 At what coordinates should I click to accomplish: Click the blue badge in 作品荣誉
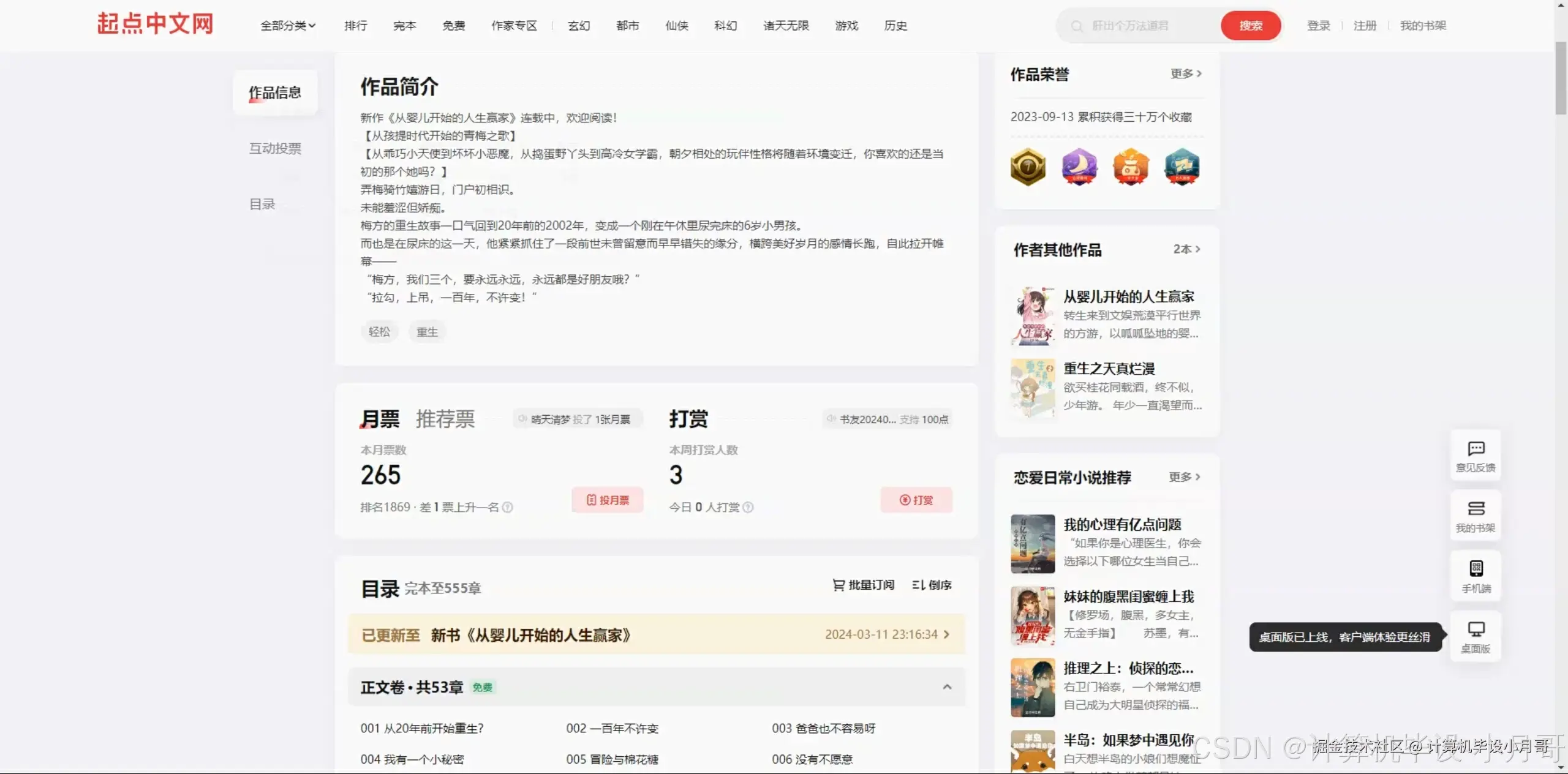coord(1182,167)
